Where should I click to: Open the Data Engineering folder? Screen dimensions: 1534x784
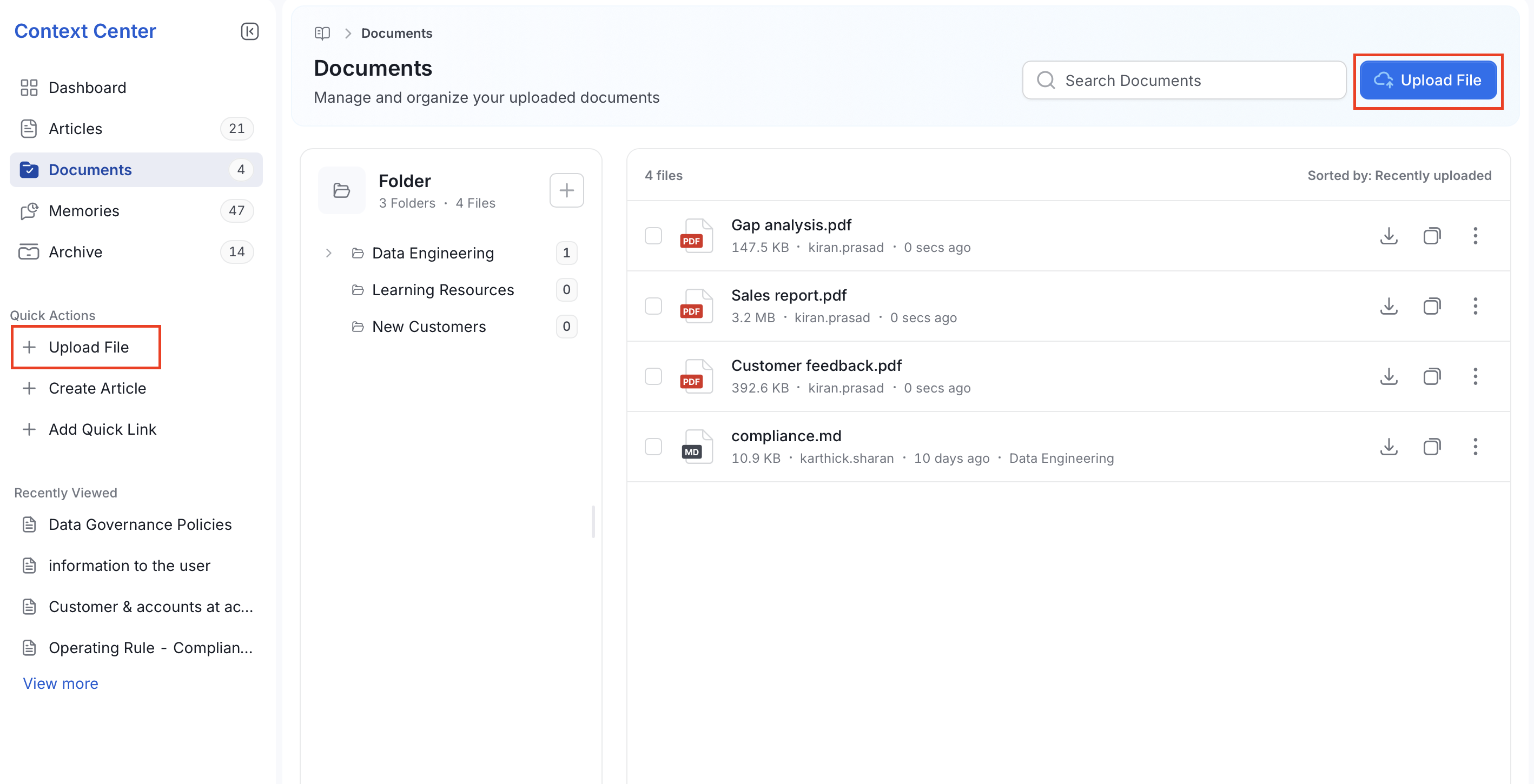pyautogui.click(x=433, y=254)
